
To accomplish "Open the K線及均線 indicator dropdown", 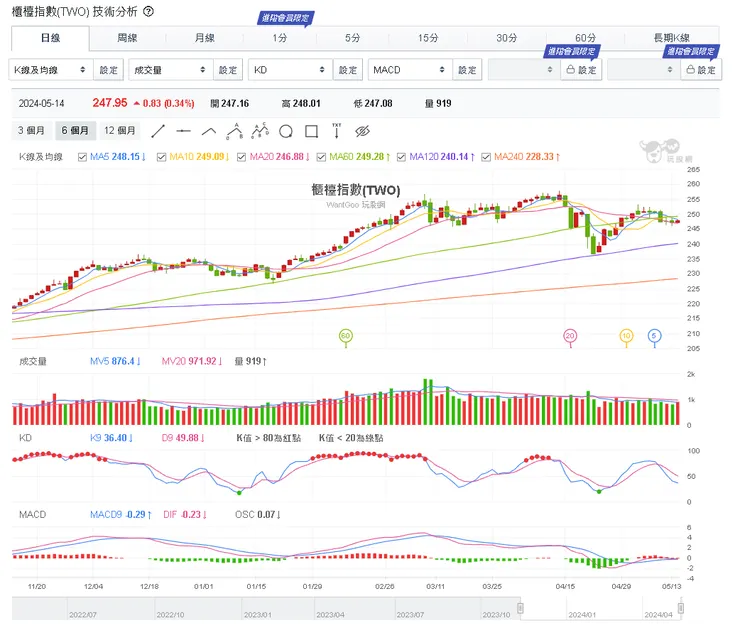I will click(x=51, y=70).
